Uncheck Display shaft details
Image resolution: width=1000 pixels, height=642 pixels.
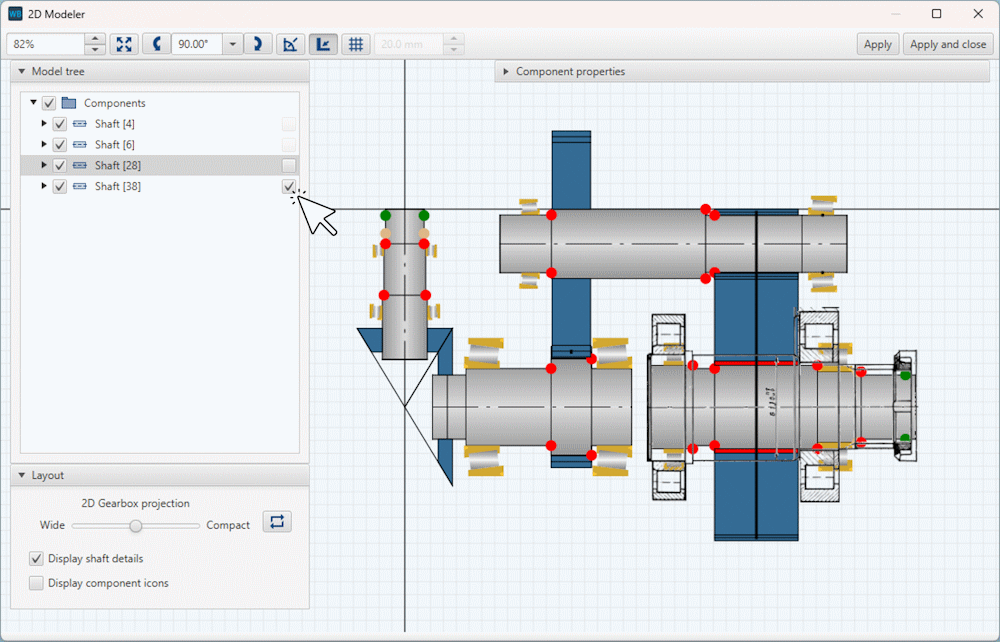tap(37, 559)
